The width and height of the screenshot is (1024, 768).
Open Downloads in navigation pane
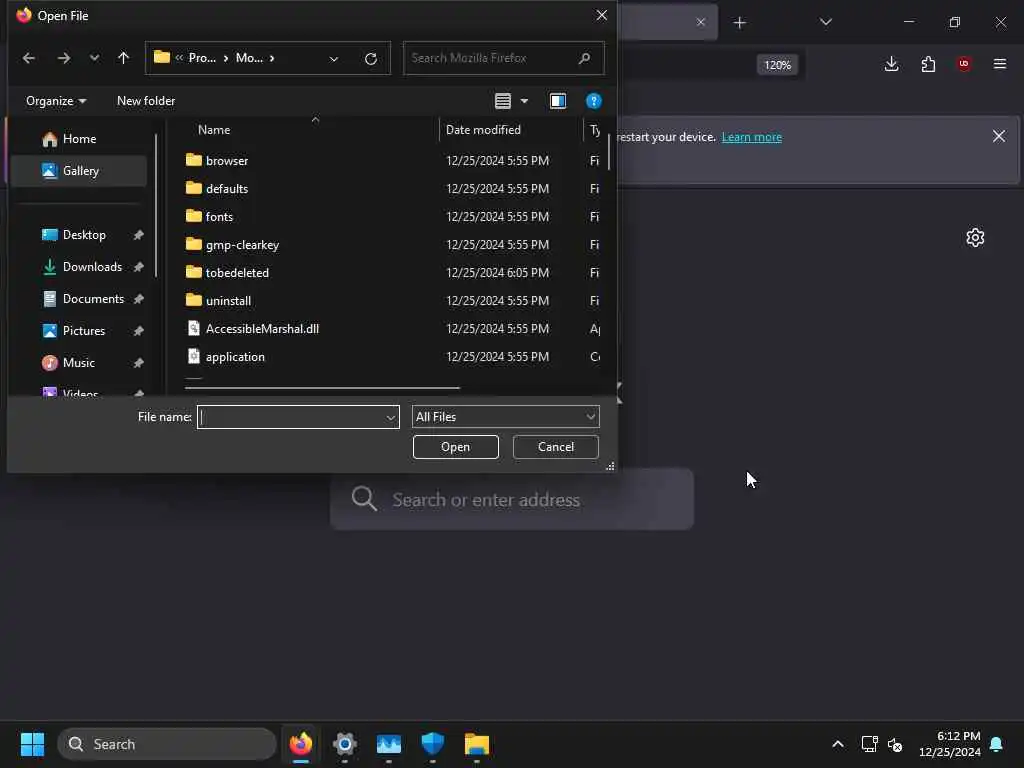point(92,266)
